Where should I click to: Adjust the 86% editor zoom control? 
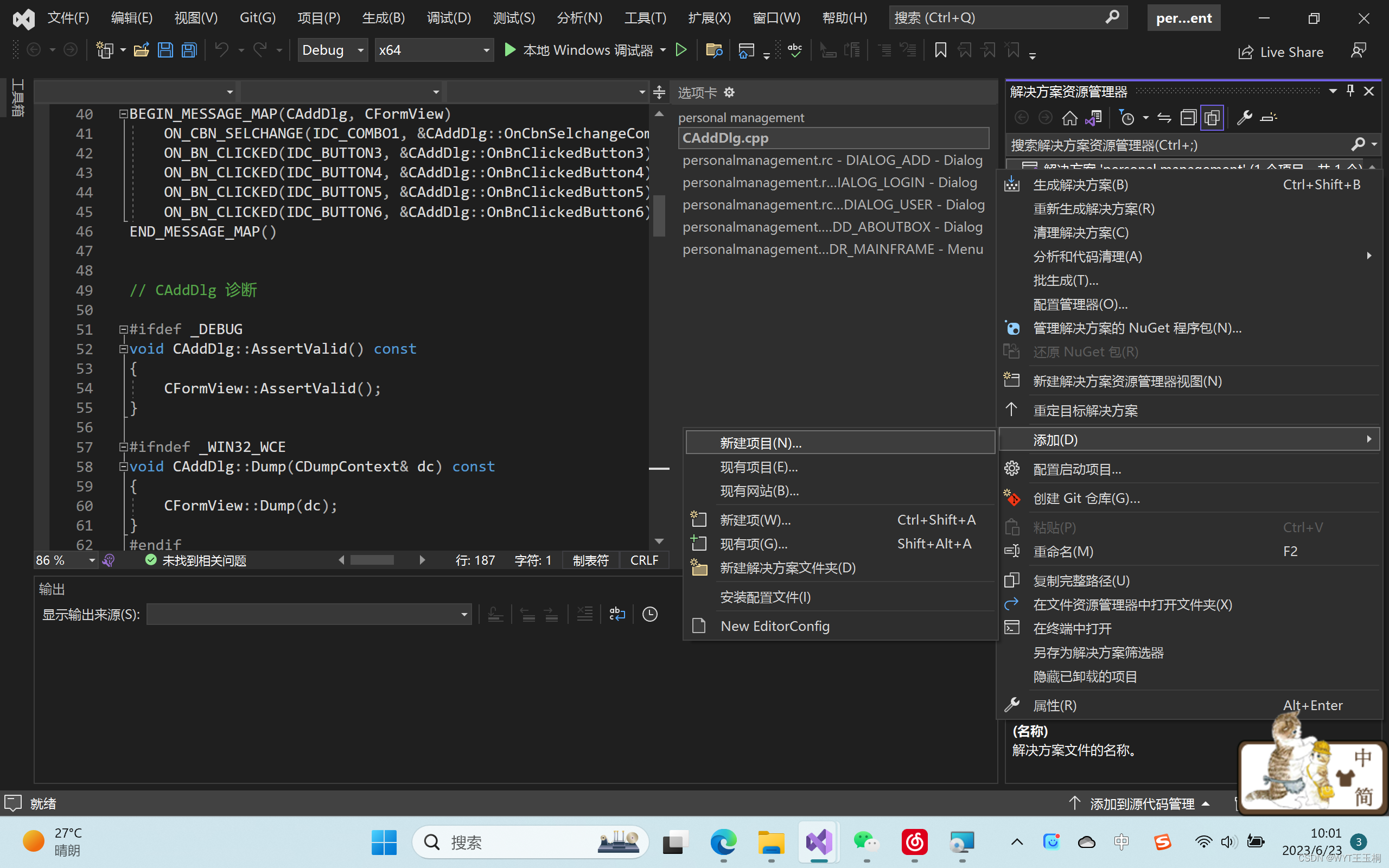pos(64,560)
